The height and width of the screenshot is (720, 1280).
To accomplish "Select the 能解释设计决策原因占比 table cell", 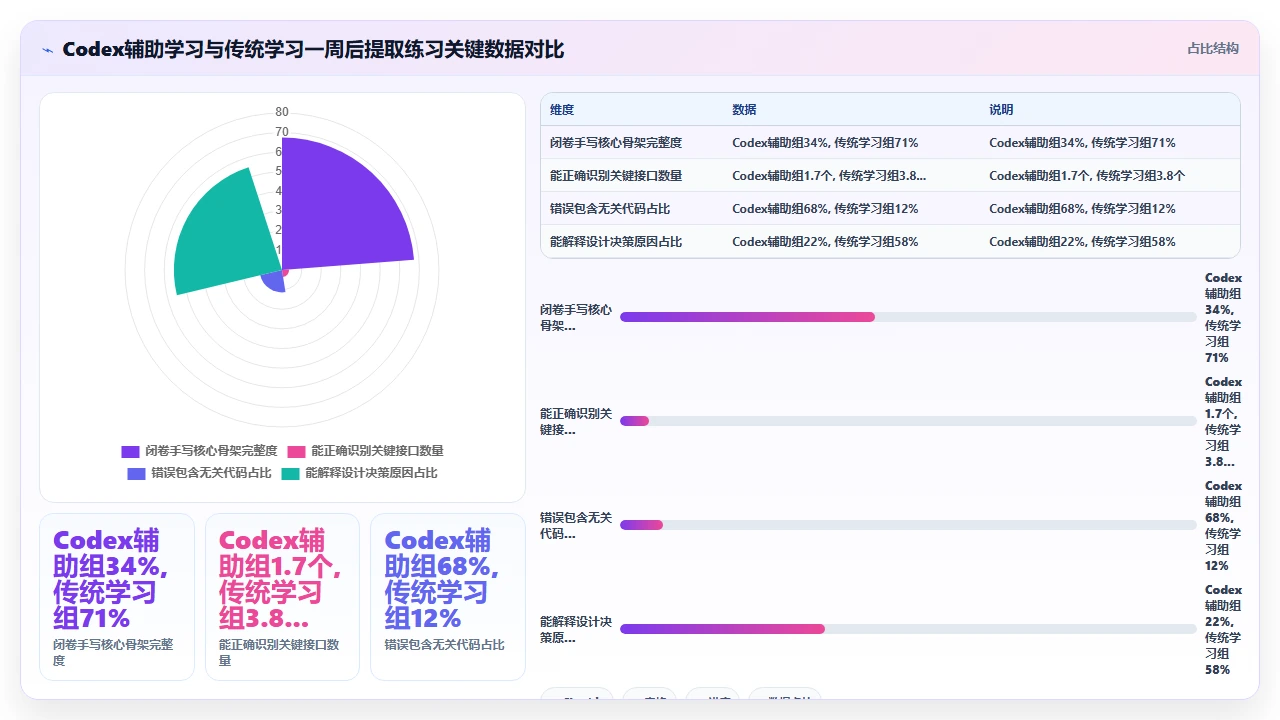I will click(616, 242).
